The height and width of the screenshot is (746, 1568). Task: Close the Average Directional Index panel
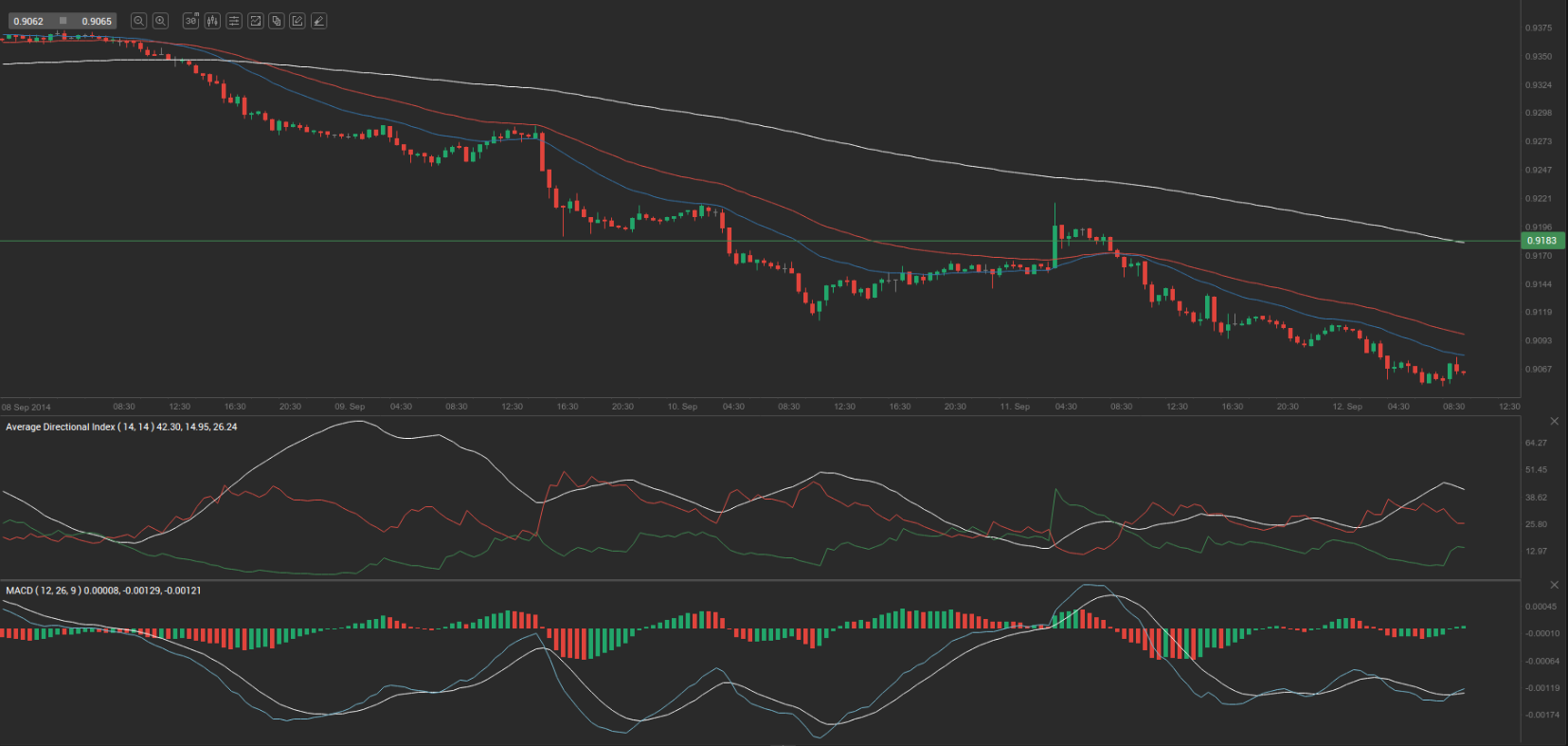point(1554,421)
